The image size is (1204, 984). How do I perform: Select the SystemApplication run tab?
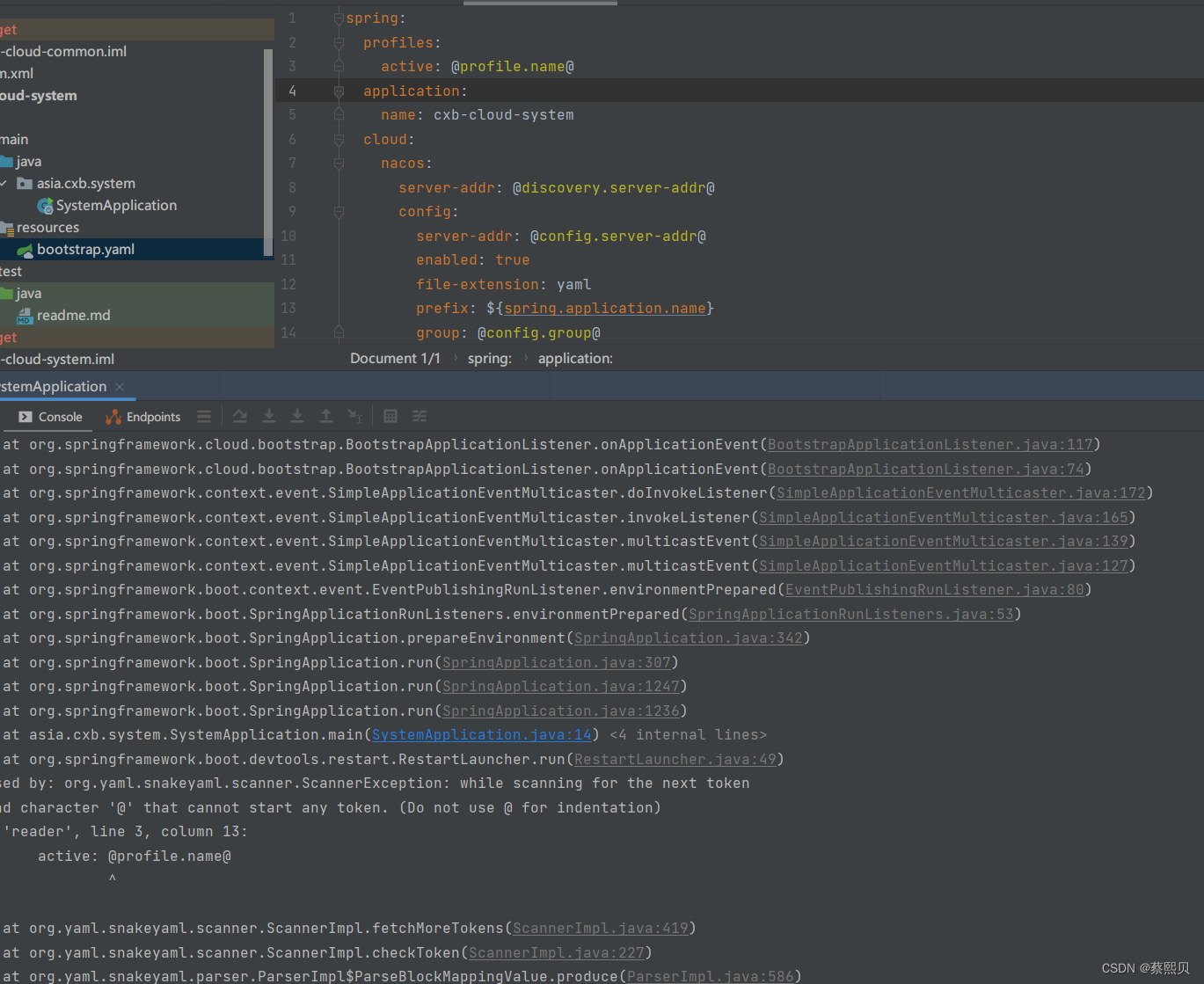53,387
